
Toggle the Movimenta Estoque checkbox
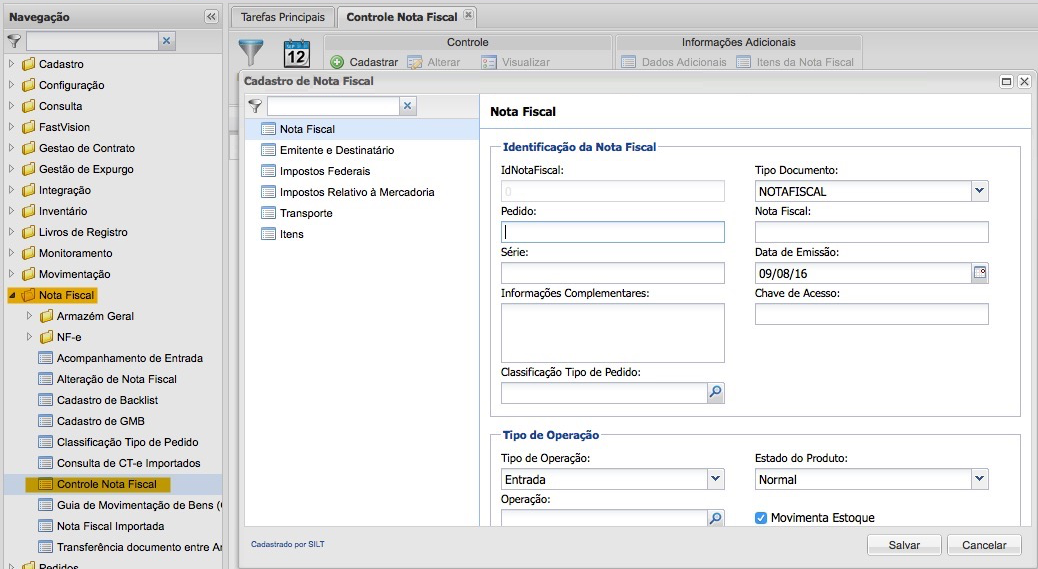pos(761,517)
